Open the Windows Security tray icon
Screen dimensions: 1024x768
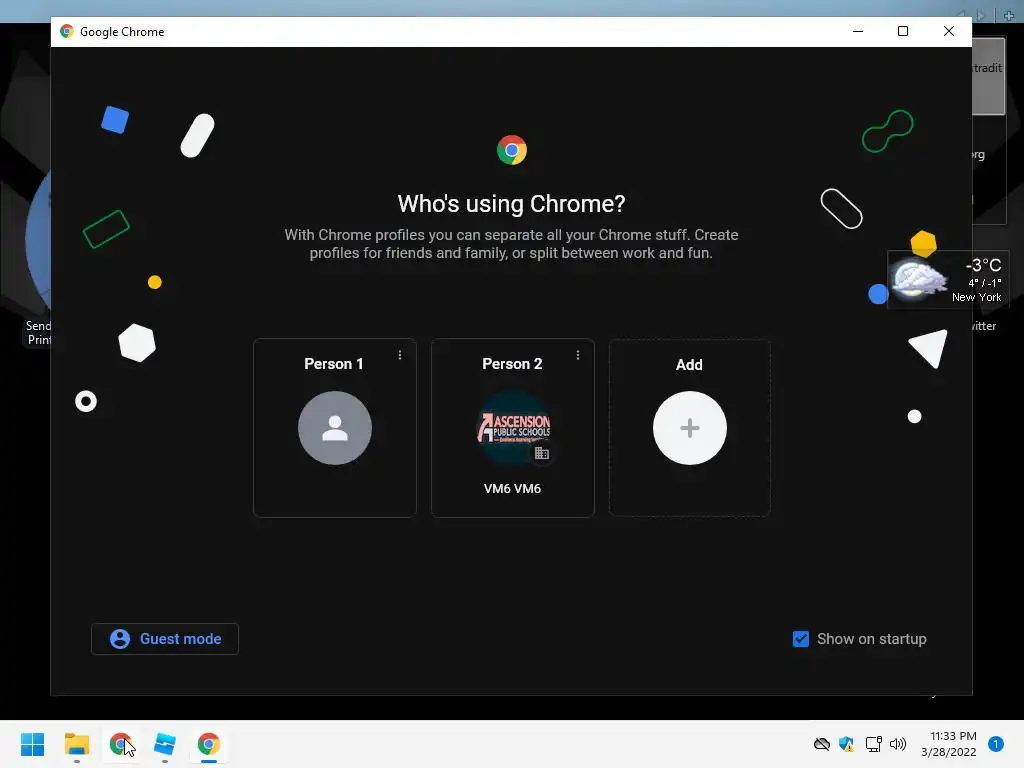click(x=846, y=744)
